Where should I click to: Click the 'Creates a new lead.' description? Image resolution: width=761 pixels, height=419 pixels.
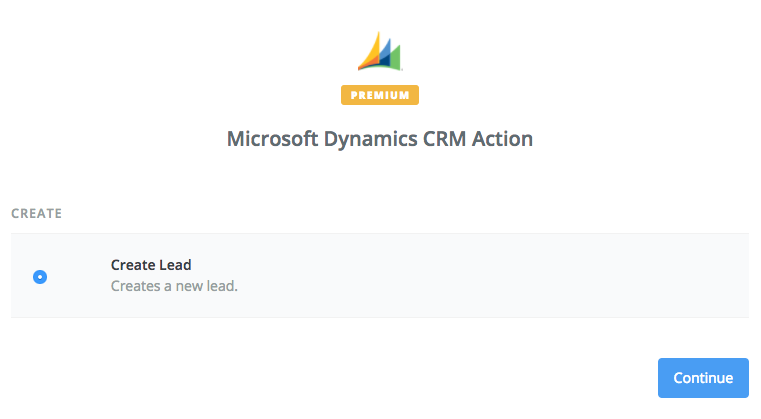(174, 286)
